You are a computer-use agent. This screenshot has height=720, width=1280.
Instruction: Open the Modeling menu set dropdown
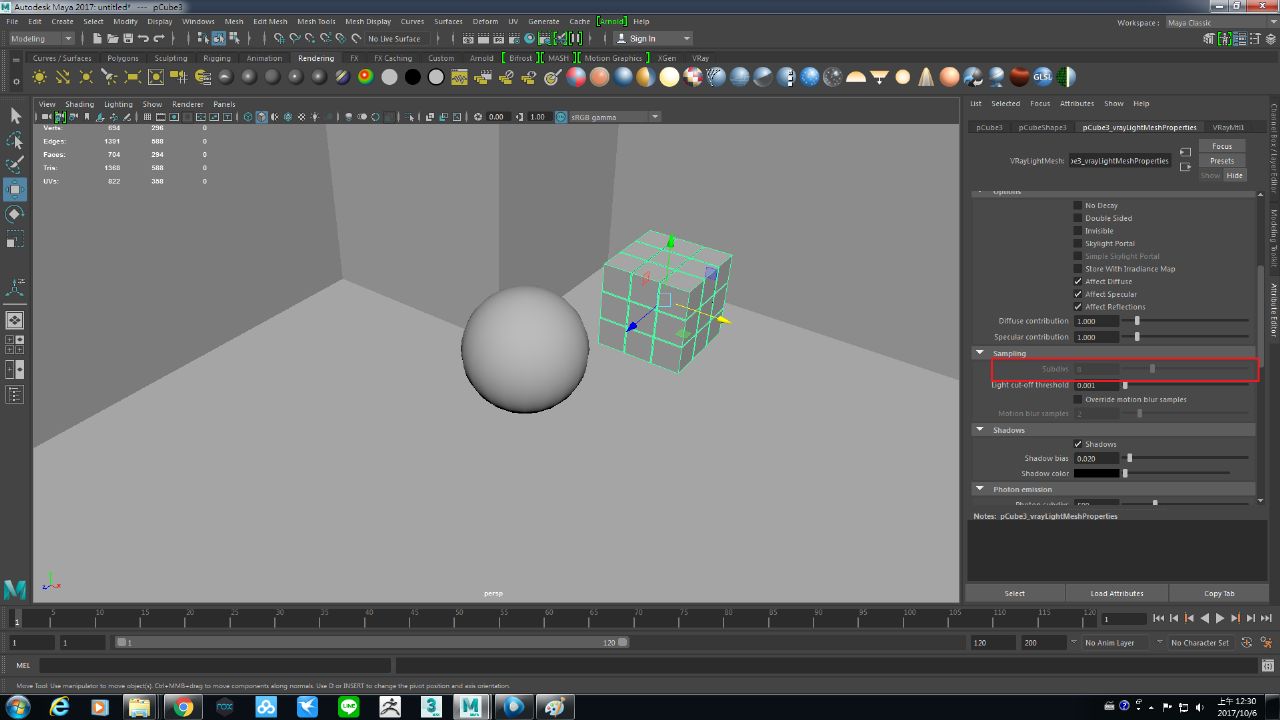click(41, 39)
